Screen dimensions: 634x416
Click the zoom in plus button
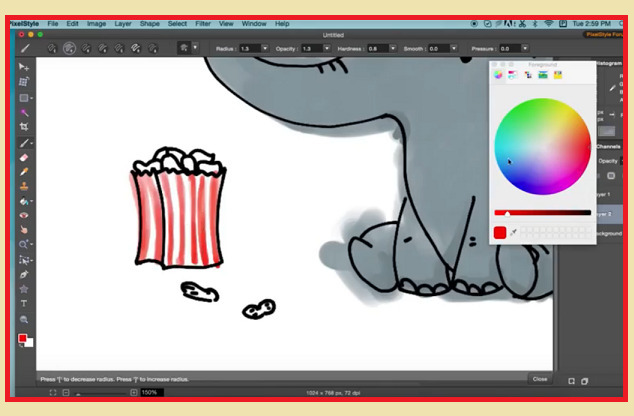click(134, 393)
